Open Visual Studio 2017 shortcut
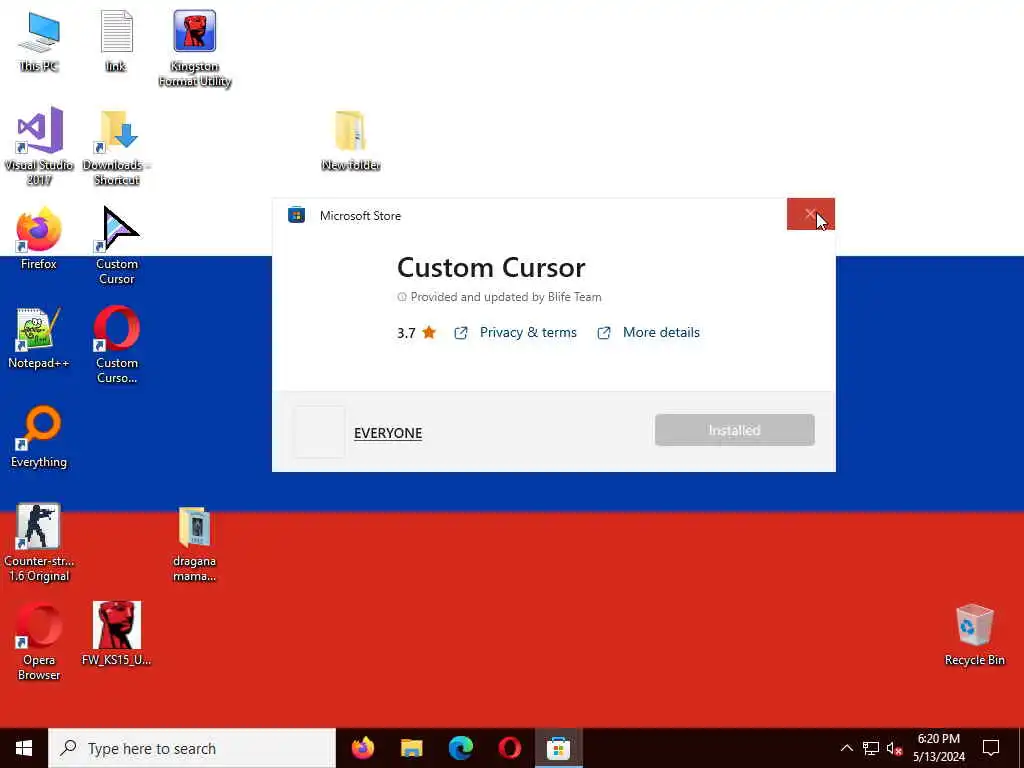The image size is (1024, 768). (39, 146)
